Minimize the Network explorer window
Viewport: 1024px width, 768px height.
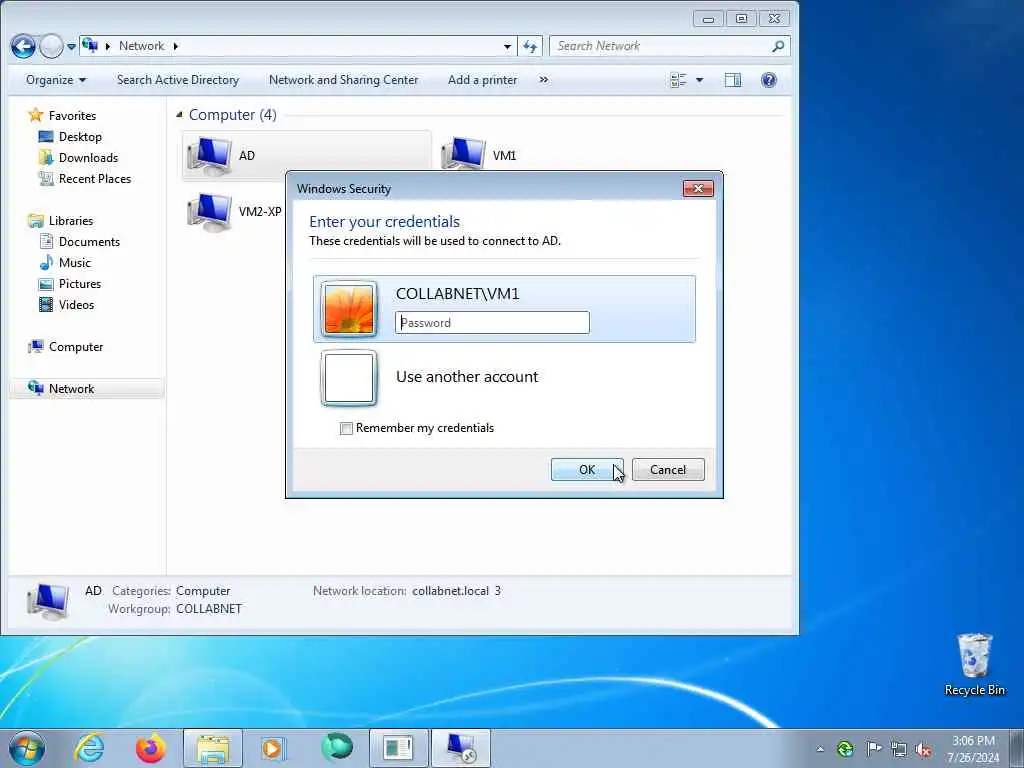(x=708, y=19)
